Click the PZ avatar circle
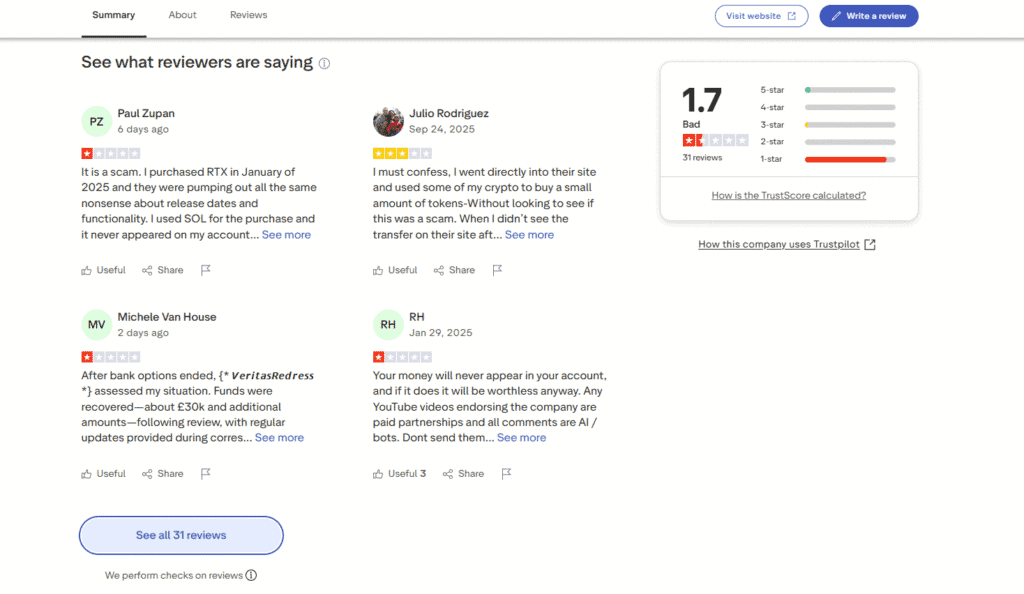The image size is (1024, 594). tap(97, 121)
